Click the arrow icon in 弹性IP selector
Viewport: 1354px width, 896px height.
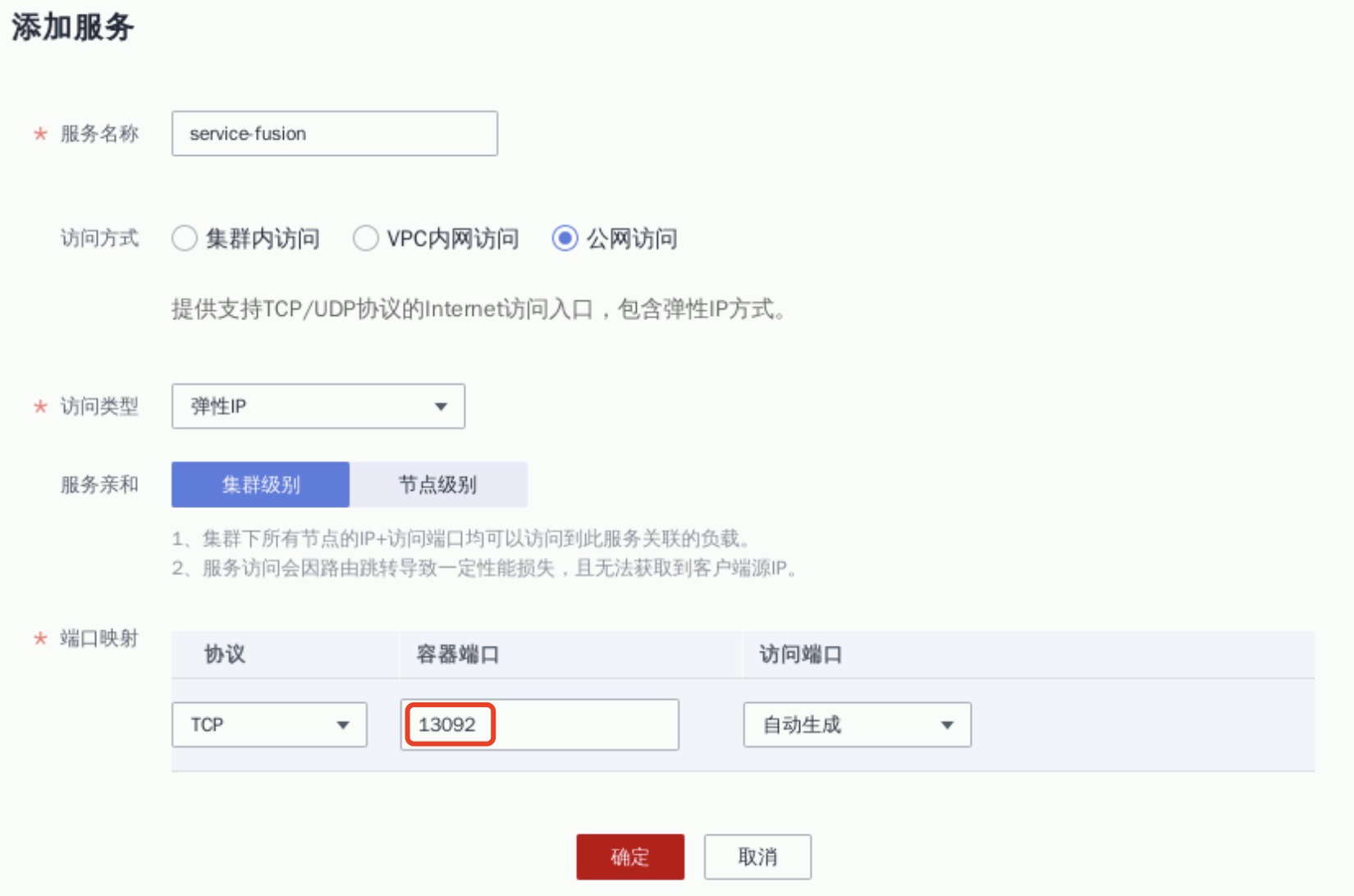click(x=441, y=407)
